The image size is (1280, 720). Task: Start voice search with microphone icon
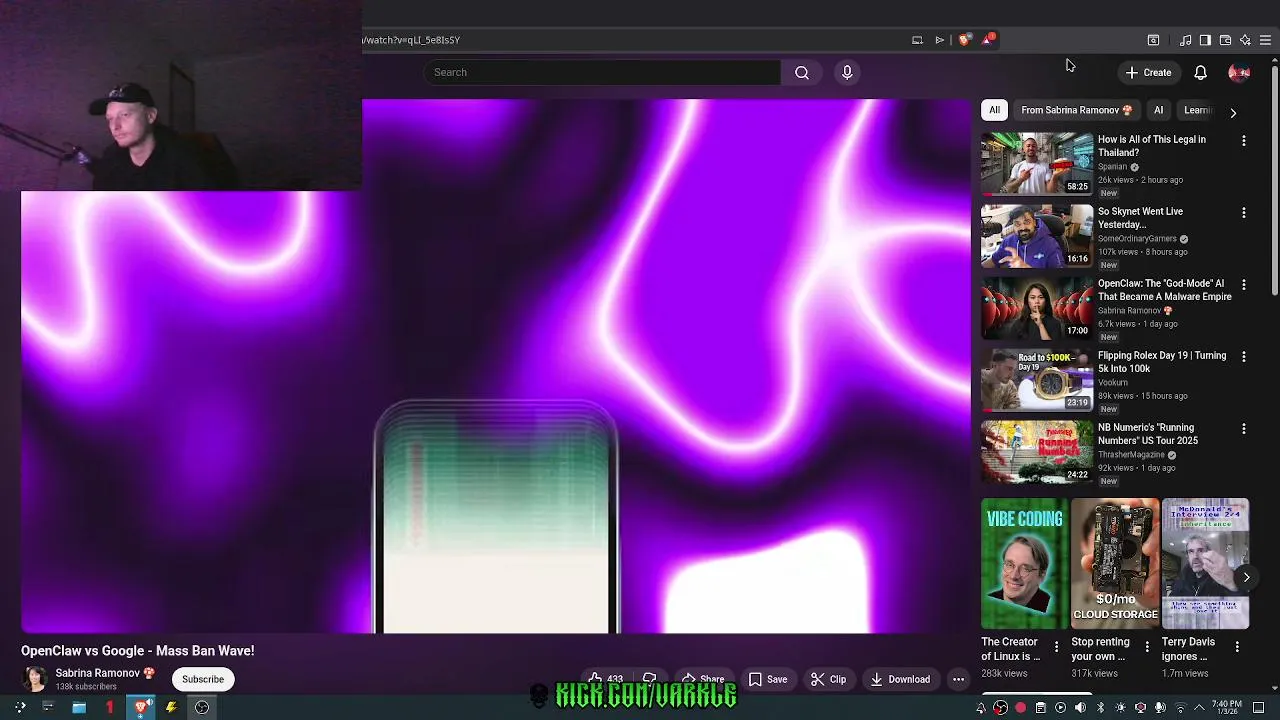[x=847, y=72]
